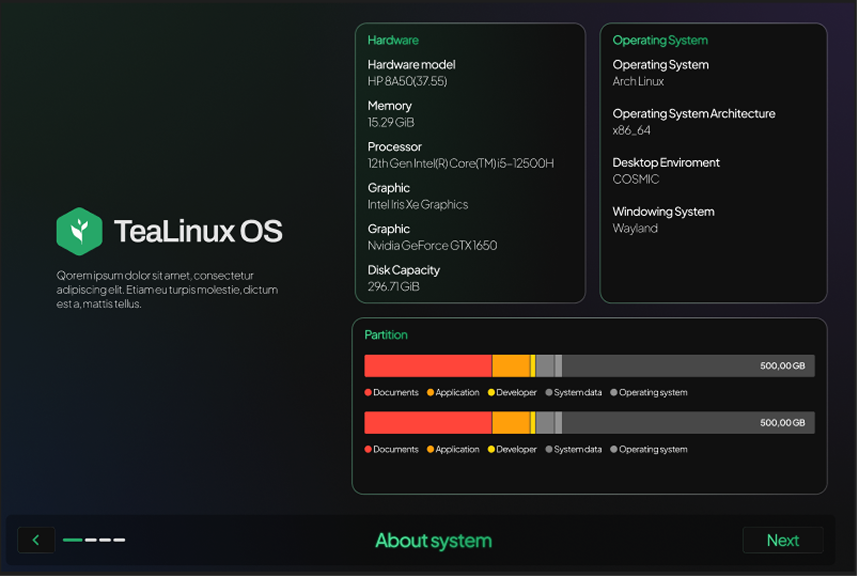The height and width of the screenshot is (576, 857).
Task: Select the Nvidia GeForce GTX 1650 text
Action: tap(432, 246)
